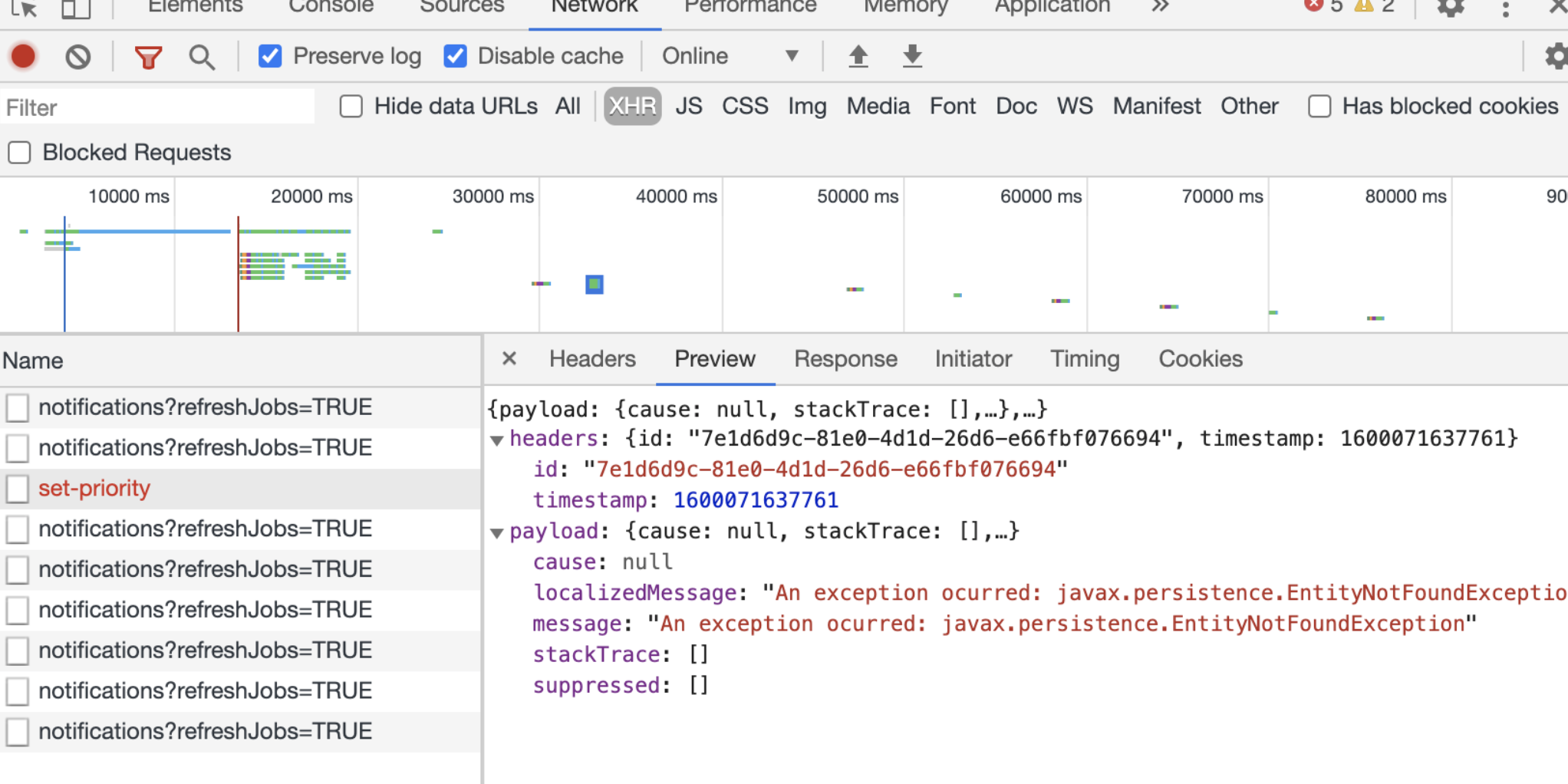Switch to the Response tab
1568x784 pixels.
[845, 358]
